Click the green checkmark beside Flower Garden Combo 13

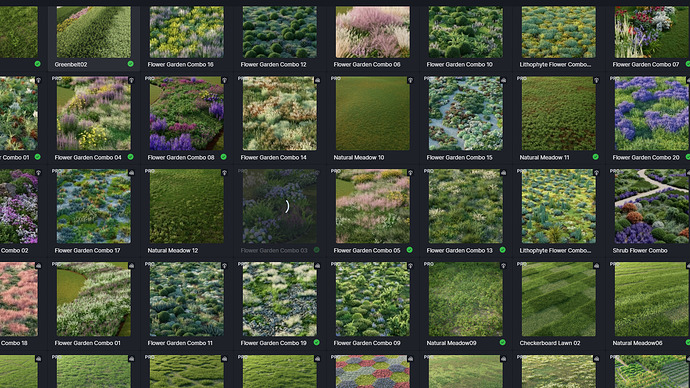tap(503, 250)
